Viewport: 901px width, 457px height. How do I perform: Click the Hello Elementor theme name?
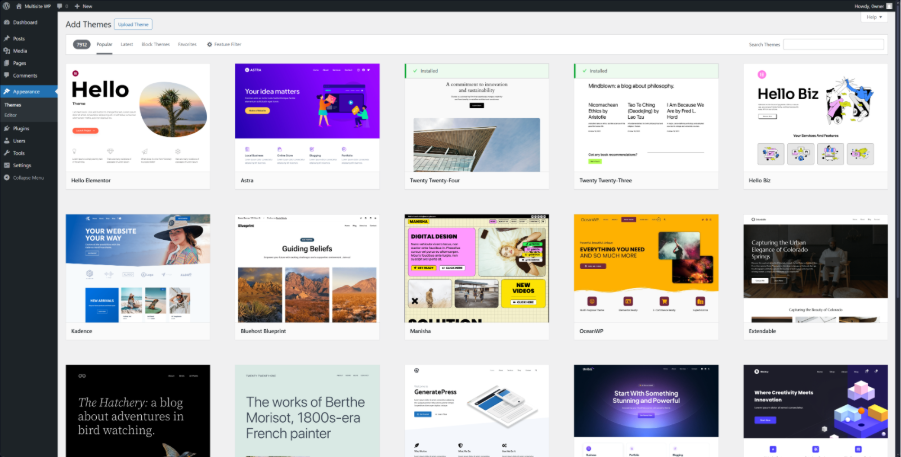91,181
